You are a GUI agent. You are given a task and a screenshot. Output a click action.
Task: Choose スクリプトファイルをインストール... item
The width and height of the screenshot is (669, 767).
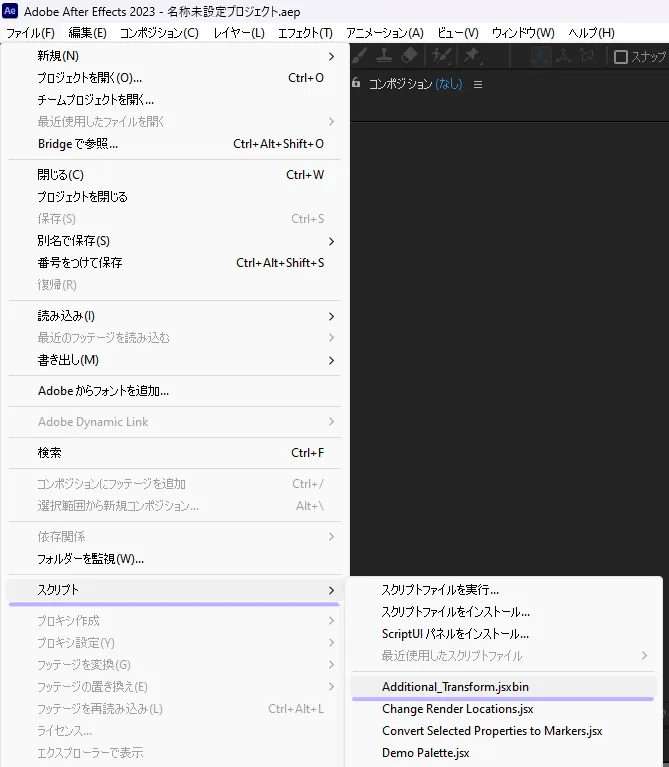[x=504, y=612]
